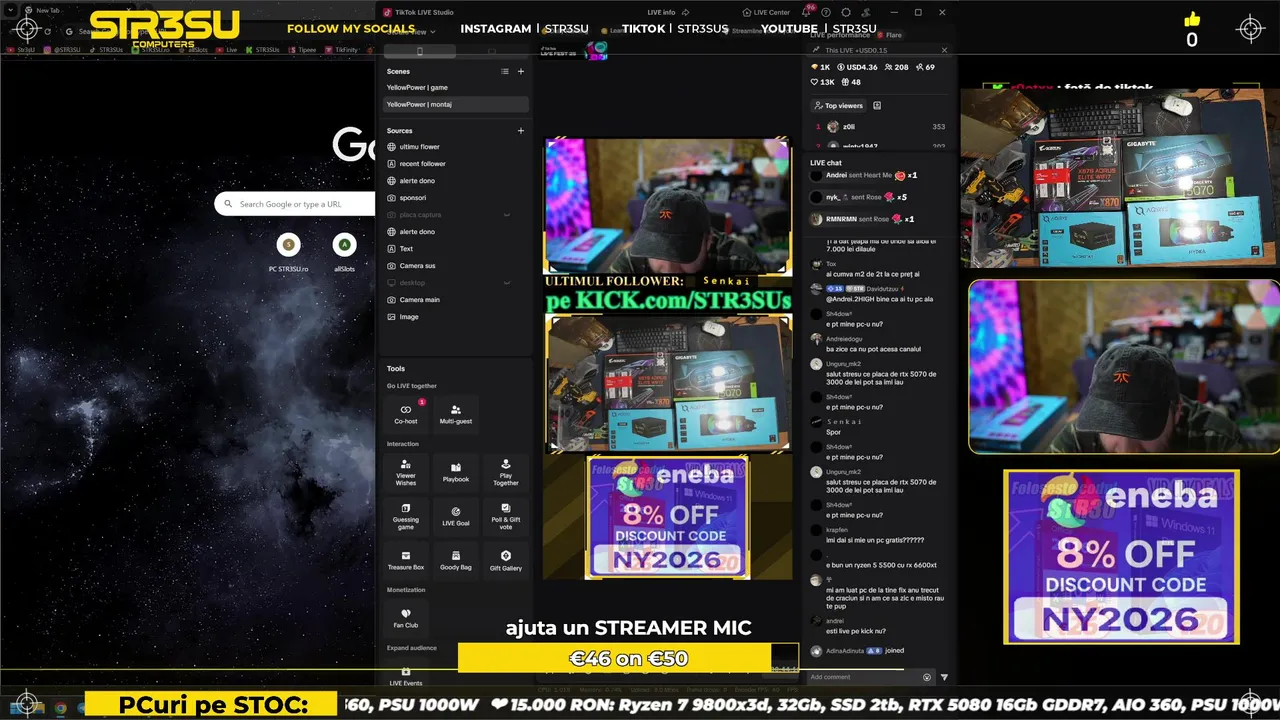Click the krapfen chat username
This screenshot has width=1280, height=720.
pos(837,530)
